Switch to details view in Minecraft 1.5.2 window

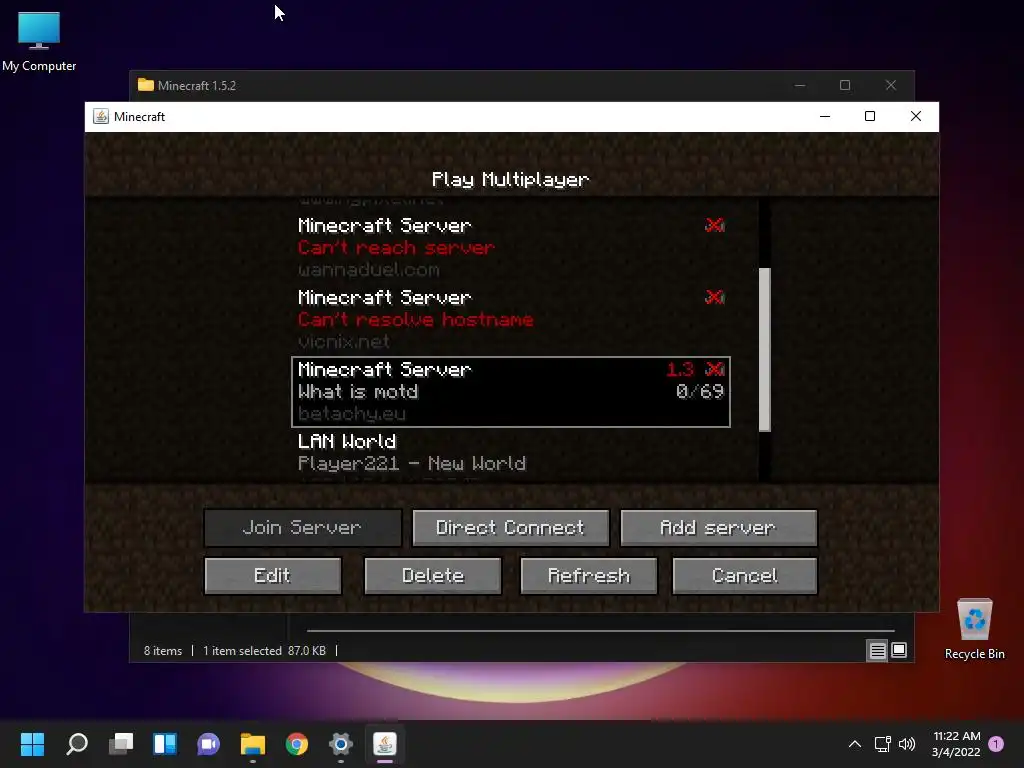tap(877, 650)
